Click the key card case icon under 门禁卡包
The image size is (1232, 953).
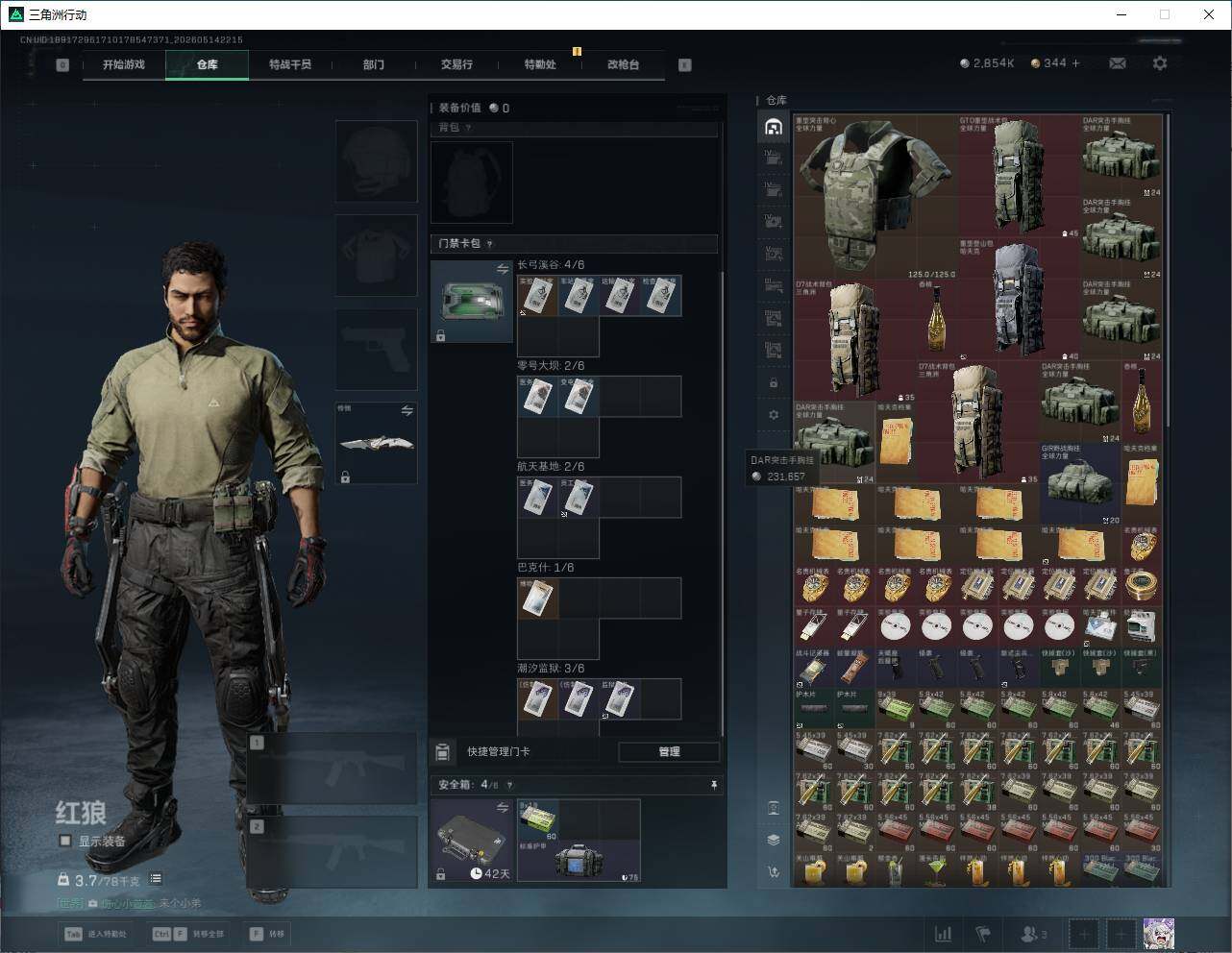(471, 302)
